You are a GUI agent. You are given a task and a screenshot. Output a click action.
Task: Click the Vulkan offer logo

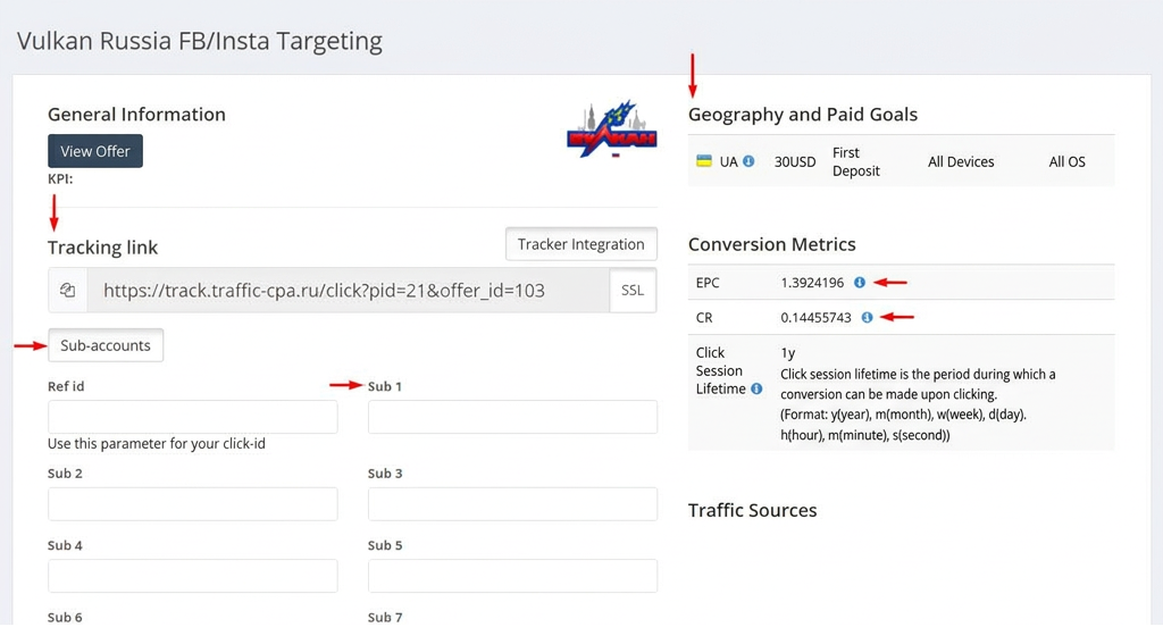(x=612, y=129)
